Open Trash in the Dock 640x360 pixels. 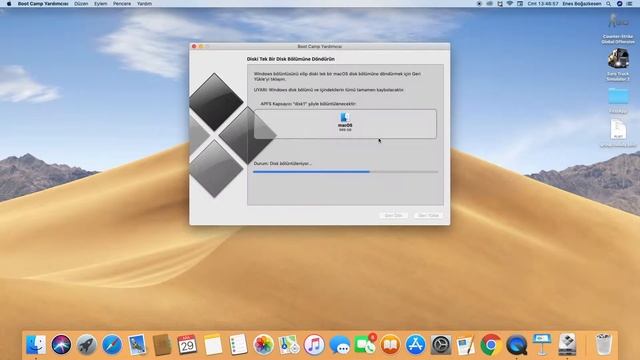[x=603, y=344]
